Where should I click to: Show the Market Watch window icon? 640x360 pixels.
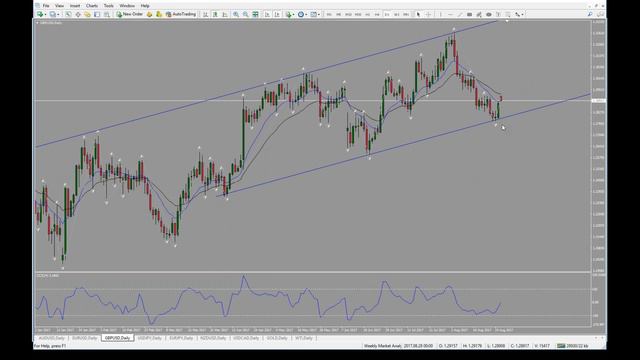pyautogui.click(x=68, y=14)
